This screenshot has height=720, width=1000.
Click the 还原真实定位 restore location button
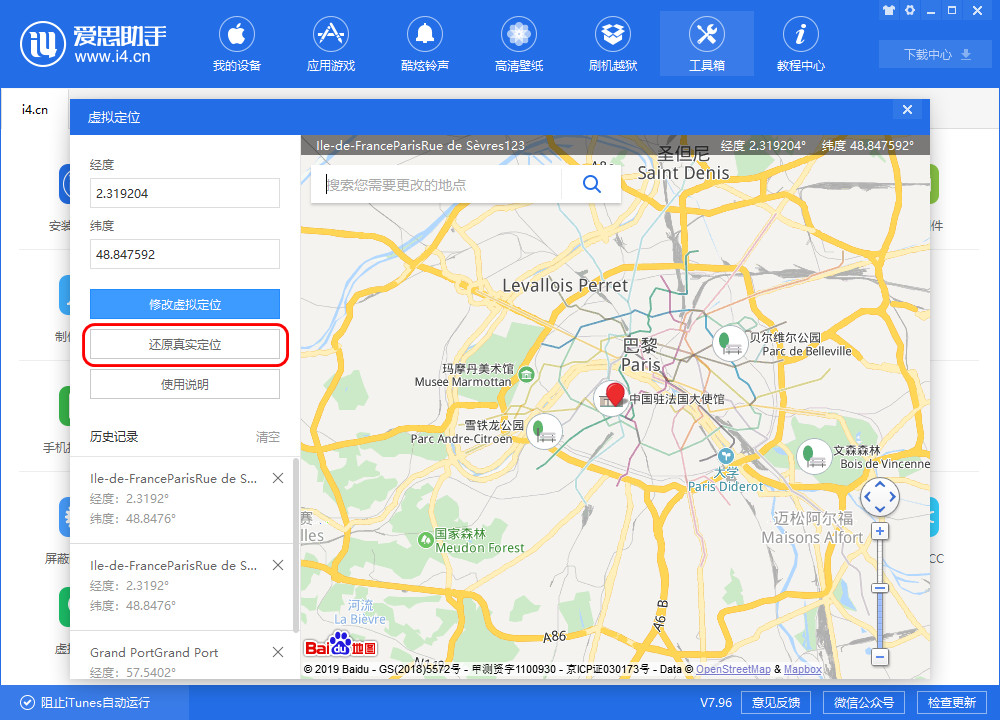coord(184,344)
